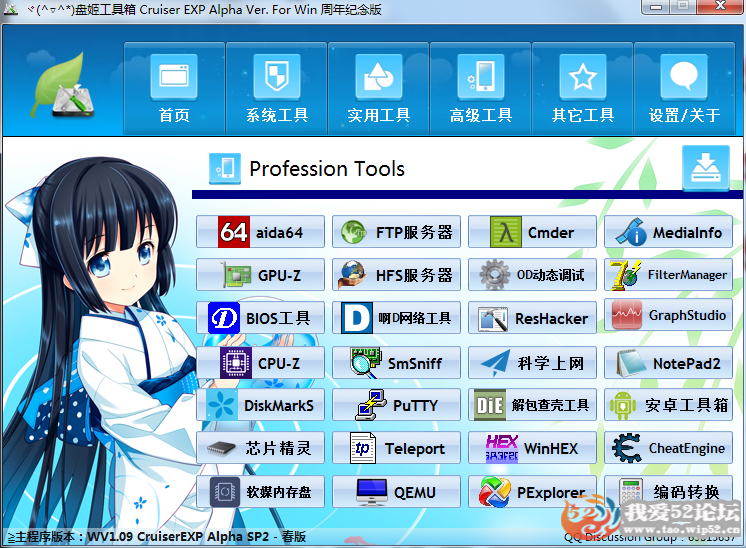Go to 其它工具 tab
The height and width of the screenshot is (548, 746).
click(582, 89)
